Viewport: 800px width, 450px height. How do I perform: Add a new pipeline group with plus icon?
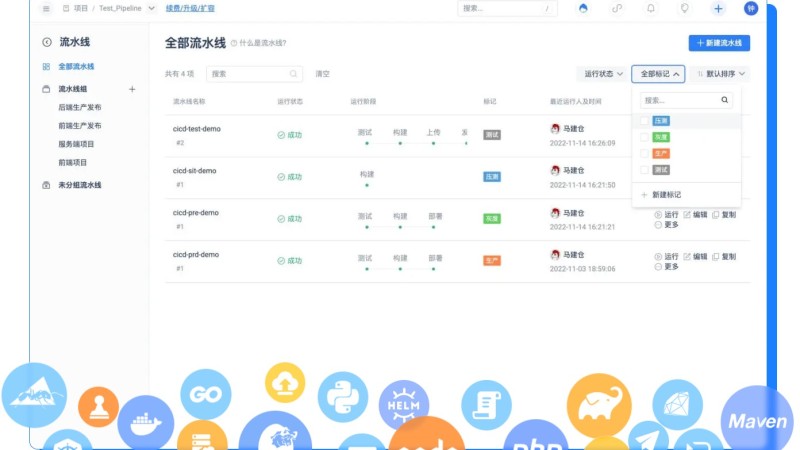pyautogui.click(x=132, y=89)
